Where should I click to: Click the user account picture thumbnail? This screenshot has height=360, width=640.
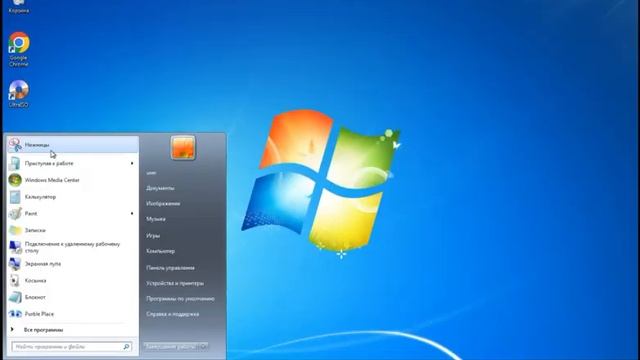pyautogui.click(x=183, y=147)
